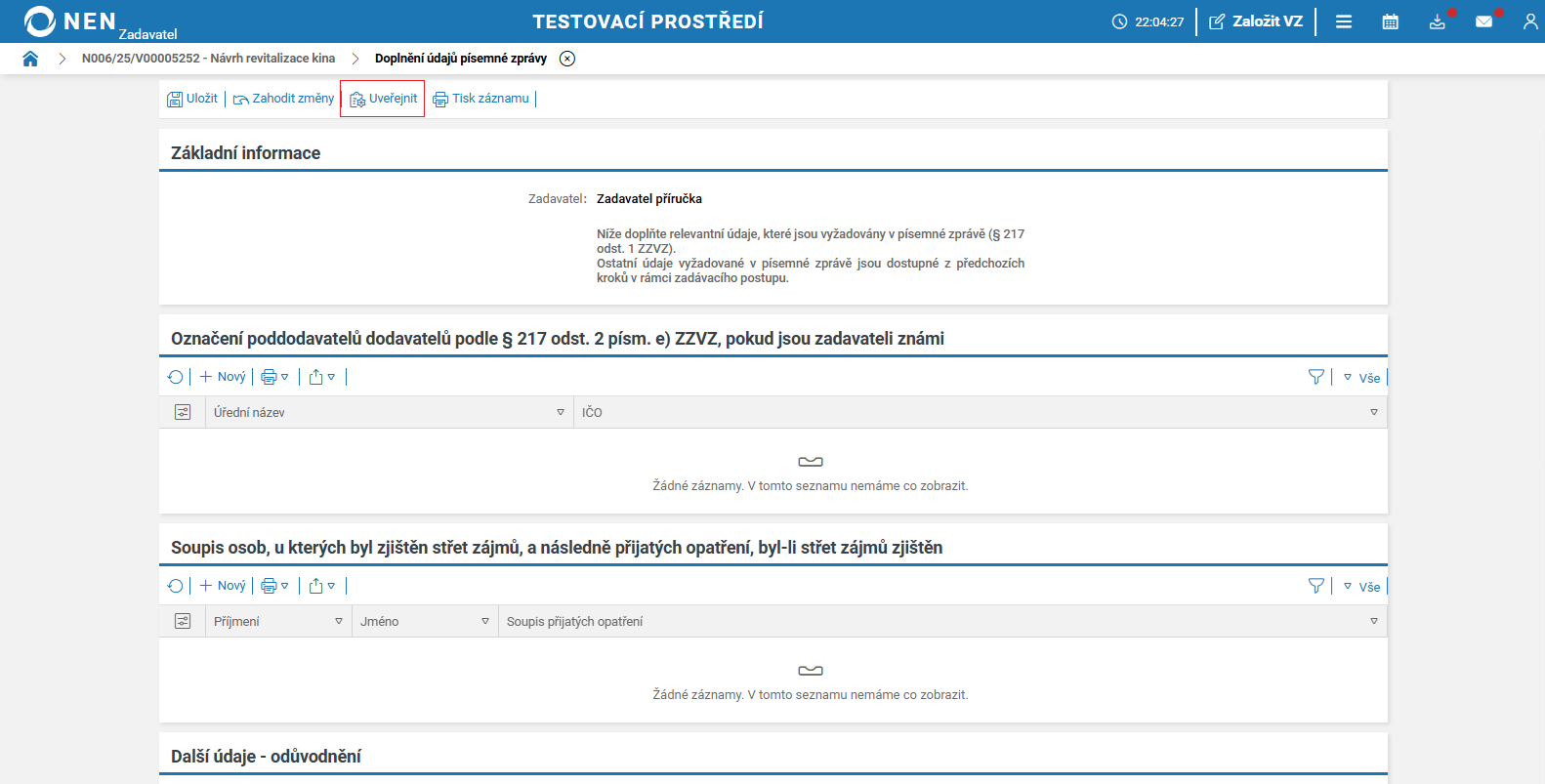Open the Úřední název column menu arrow
Image resolution: width=1545 pixels, height=784 pixels.
point(561,412)
